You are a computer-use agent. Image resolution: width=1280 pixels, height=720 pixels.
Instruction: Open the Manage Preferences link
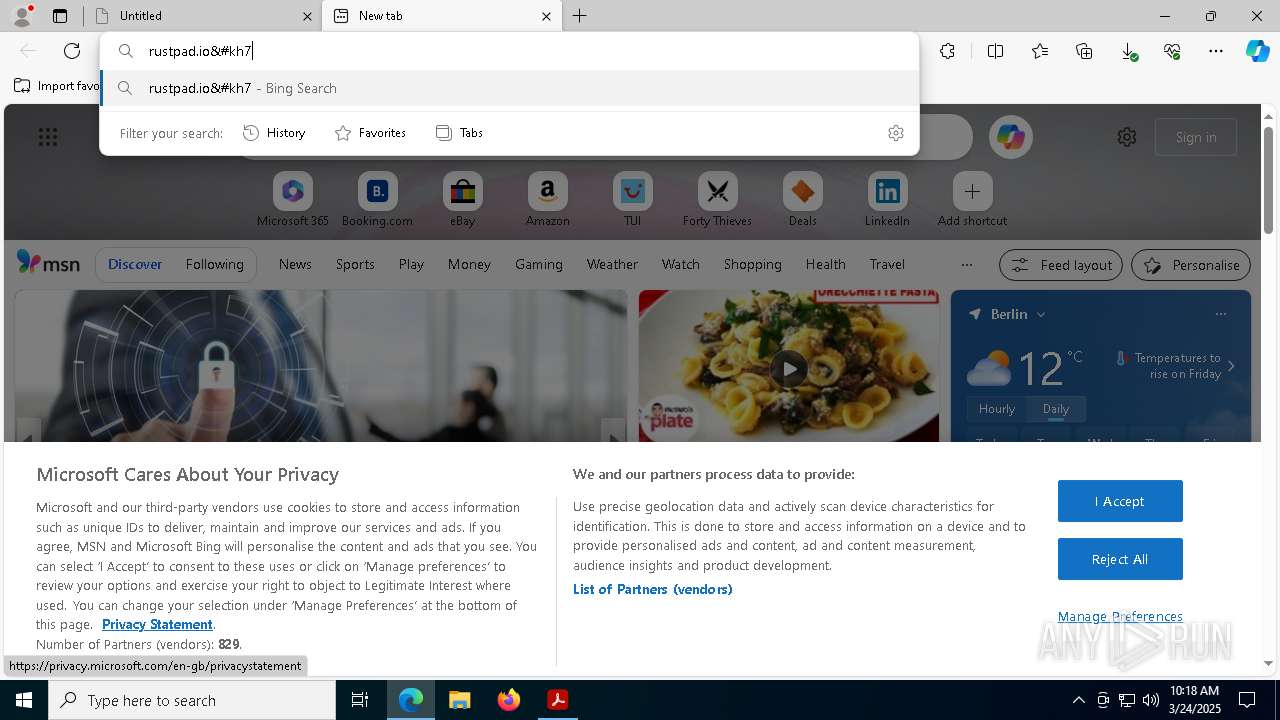click(1120, 616)
